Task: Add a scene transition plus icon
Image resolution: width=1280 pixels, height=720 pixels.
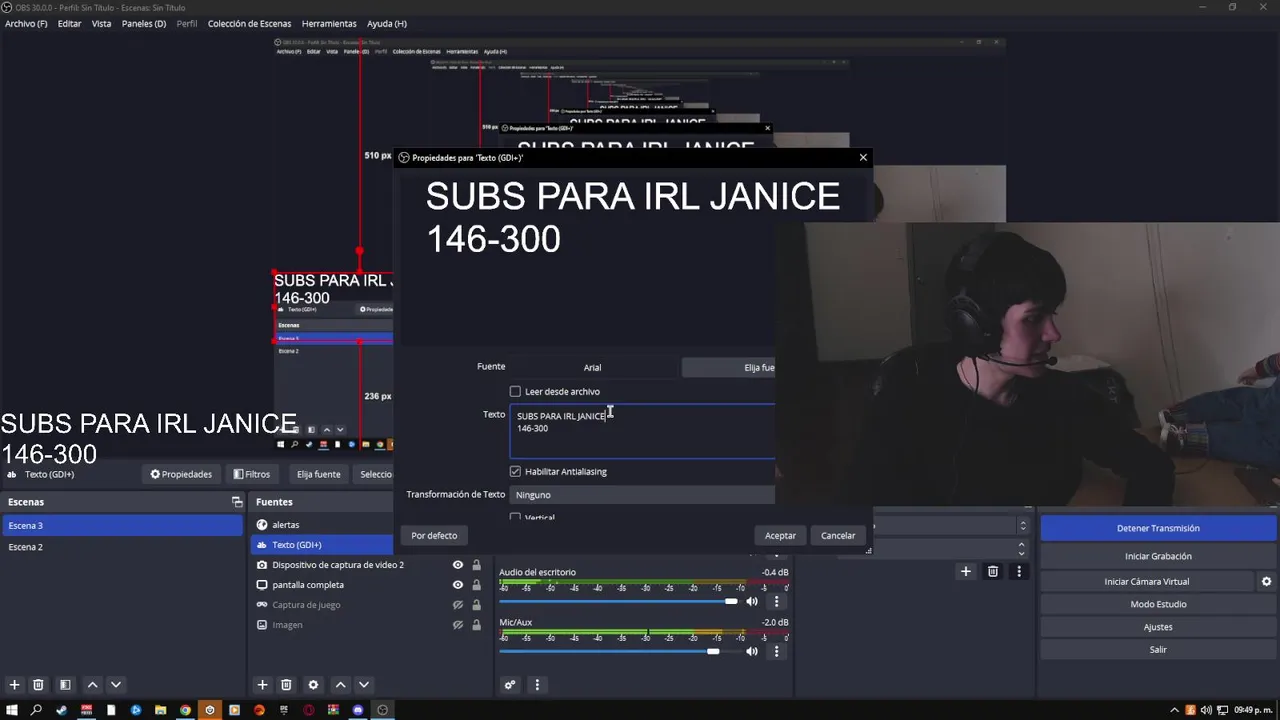Action: coord(966,571)
